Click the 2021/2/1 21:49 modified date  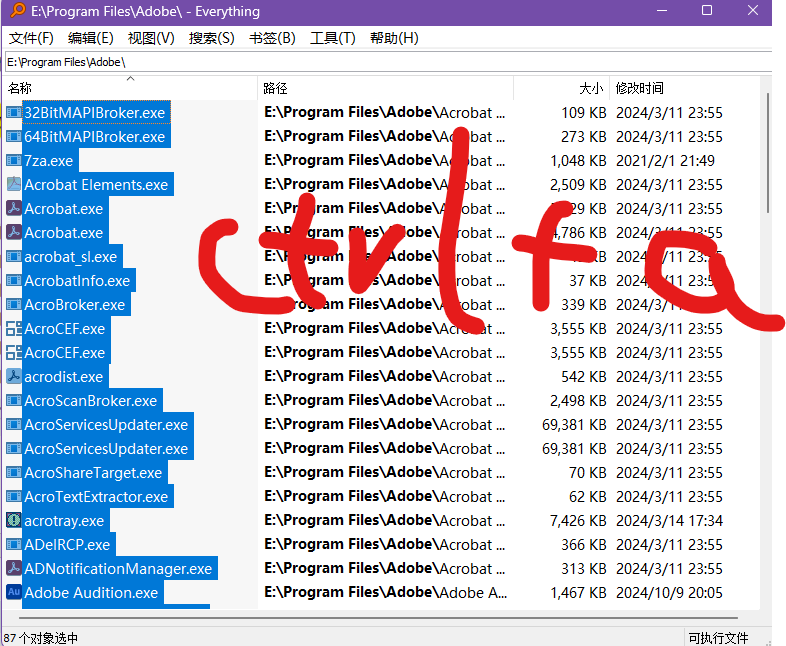pos(665,160)
